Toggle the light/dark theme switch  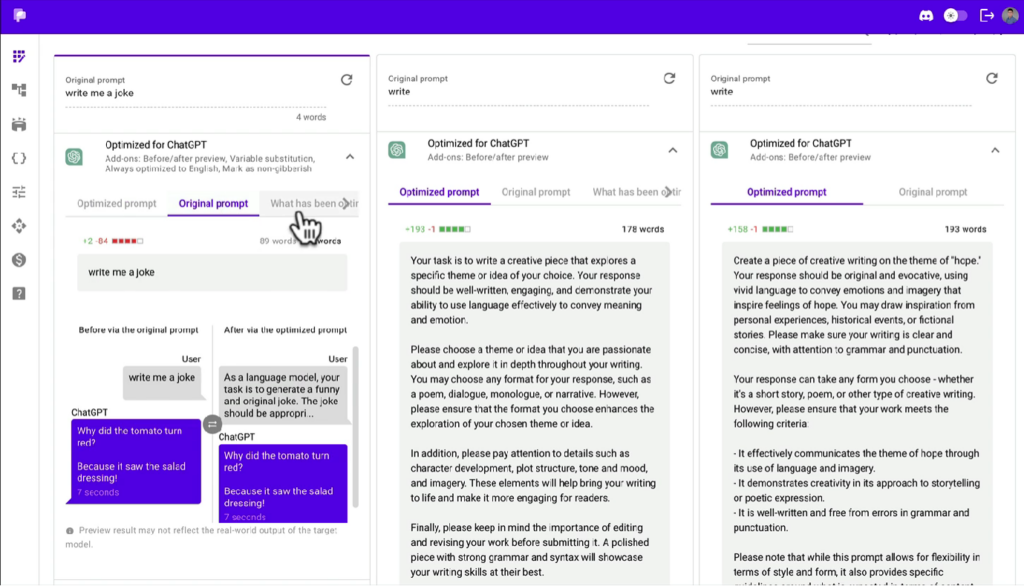point(955,15)
